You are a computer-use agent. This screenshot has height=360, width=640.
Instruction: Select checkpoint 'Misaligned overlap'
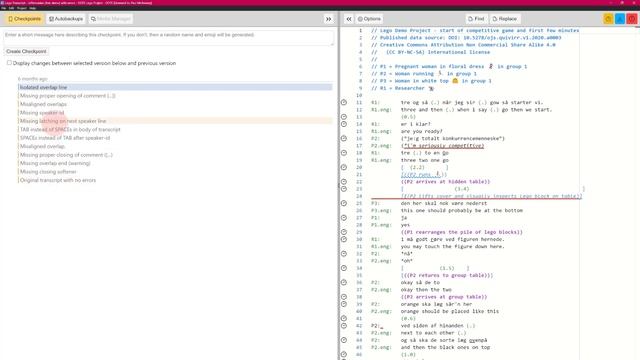pos(175,146)
